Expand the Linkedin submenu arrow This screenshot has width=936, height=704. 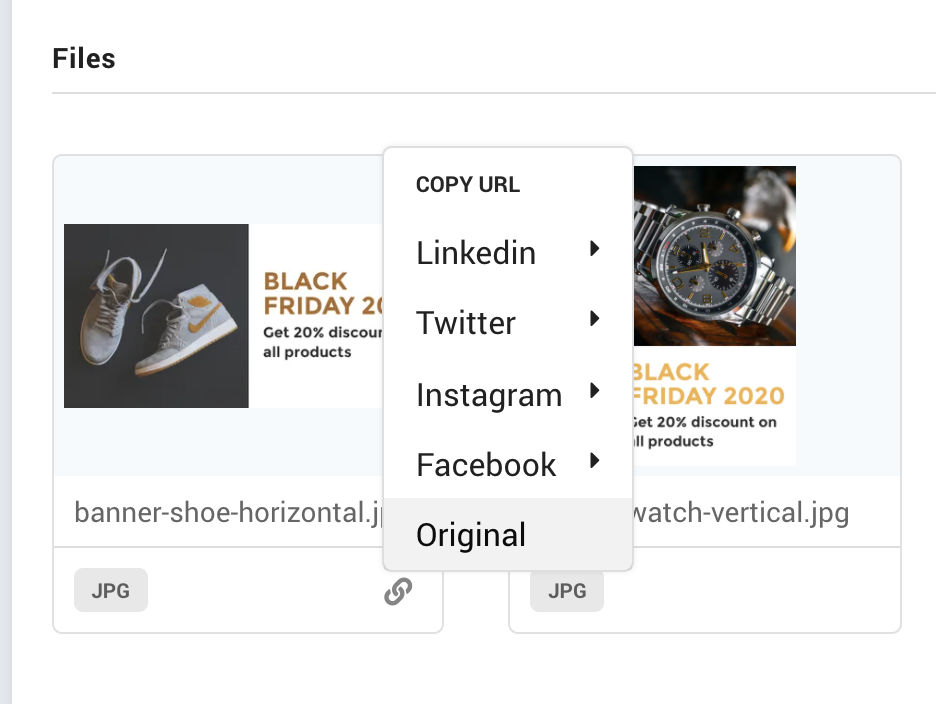coord(594,250)
